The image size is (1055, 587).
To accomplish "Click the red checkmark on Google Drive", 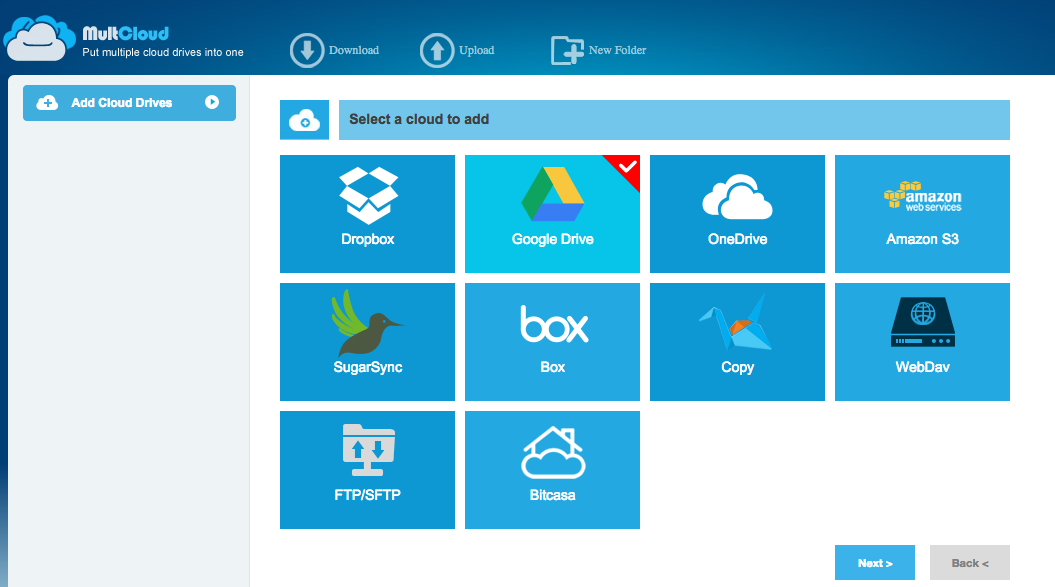I will [x=627, y=167].
